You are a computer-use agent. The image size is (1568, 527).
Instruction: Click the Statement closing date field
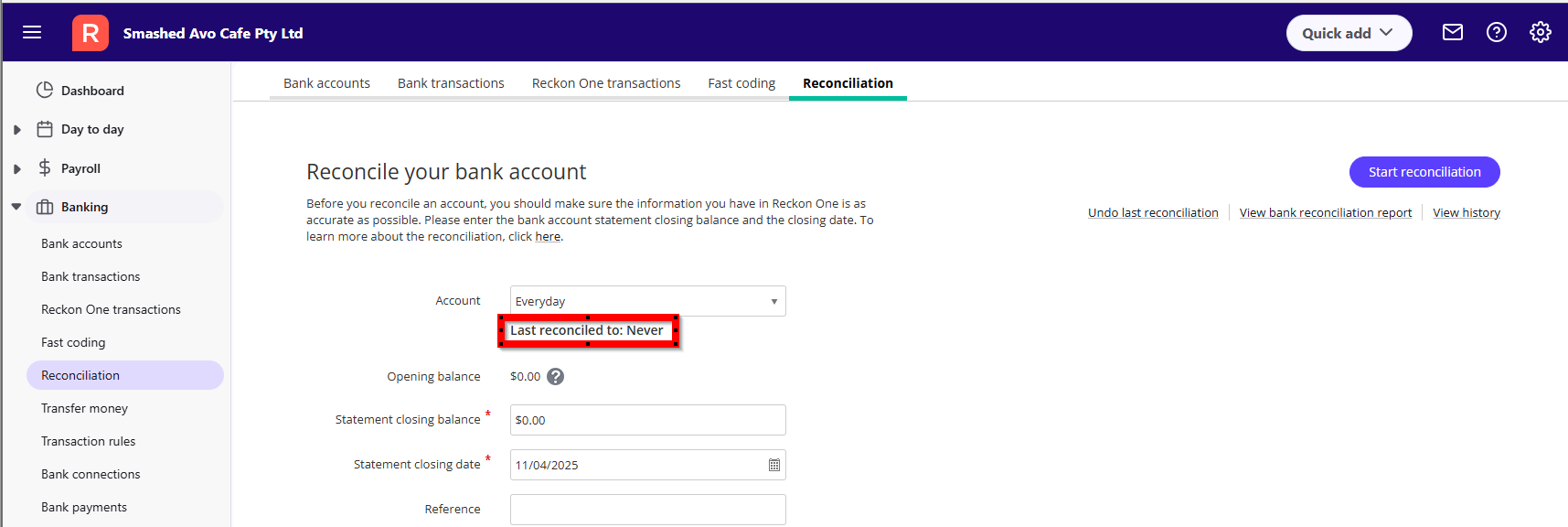pyautogui.click(x=647, y=465)
